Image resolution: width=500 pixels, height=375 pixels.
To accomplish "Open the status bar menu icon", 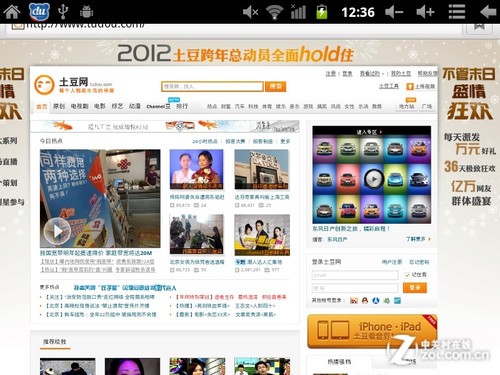I will (457, 12).
